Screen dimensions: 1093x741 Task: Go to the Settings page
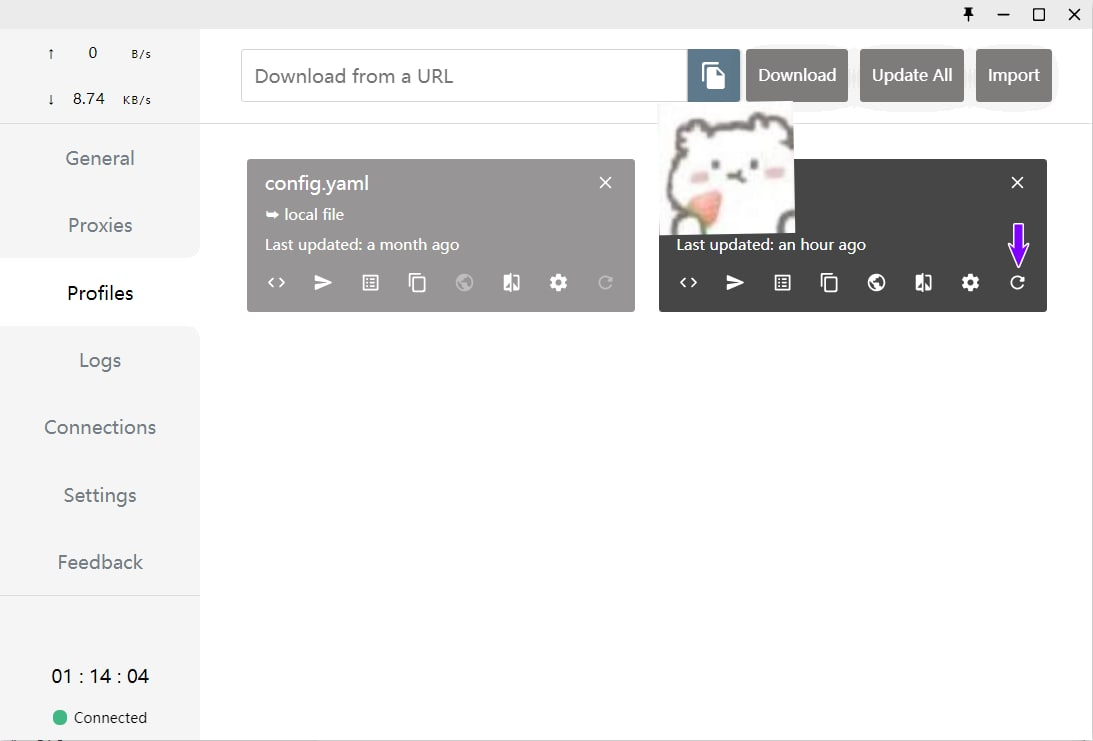pos(100,495)
